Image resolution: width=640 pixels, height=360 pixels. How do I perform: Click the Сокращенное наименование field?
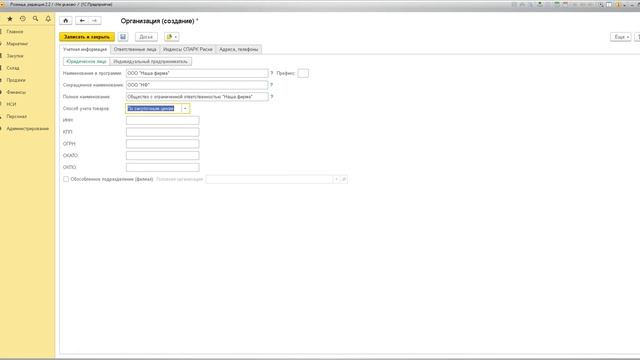tap(197, 85)
